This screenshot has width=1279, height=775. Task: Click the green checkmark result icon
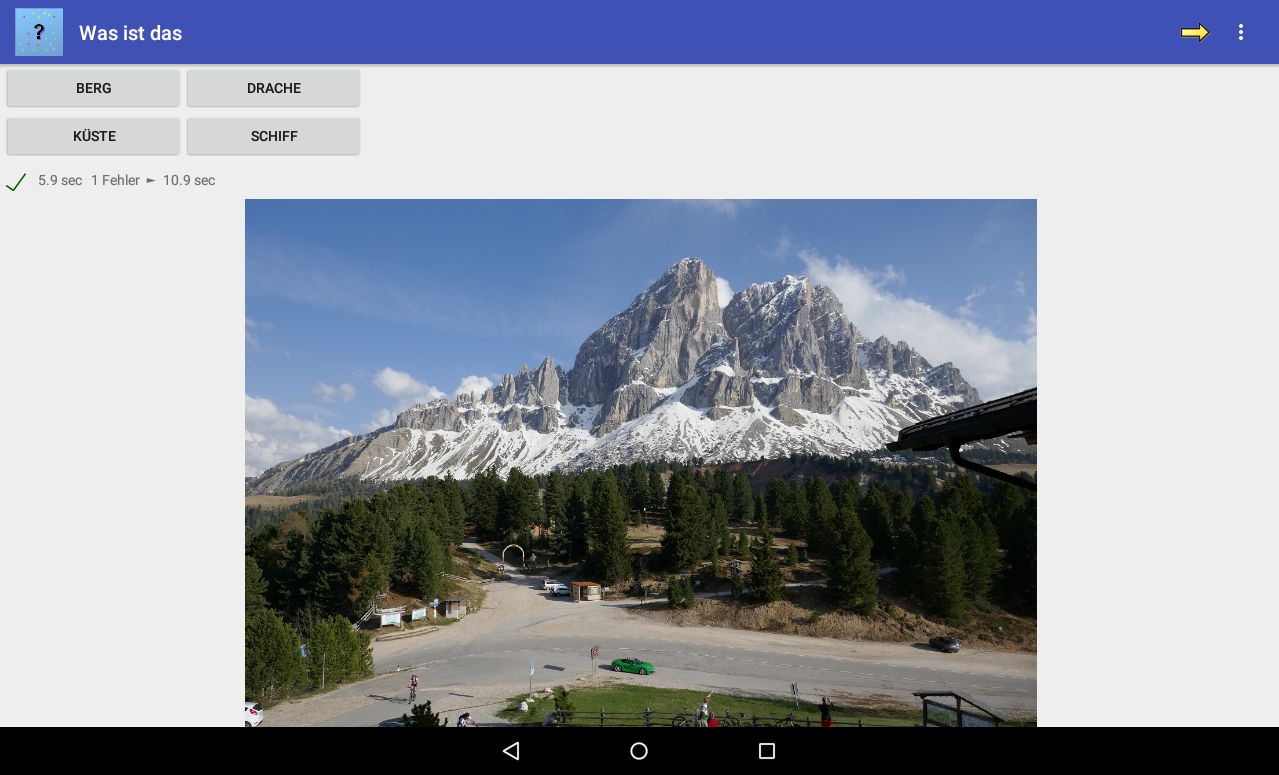tap(16, 182)
